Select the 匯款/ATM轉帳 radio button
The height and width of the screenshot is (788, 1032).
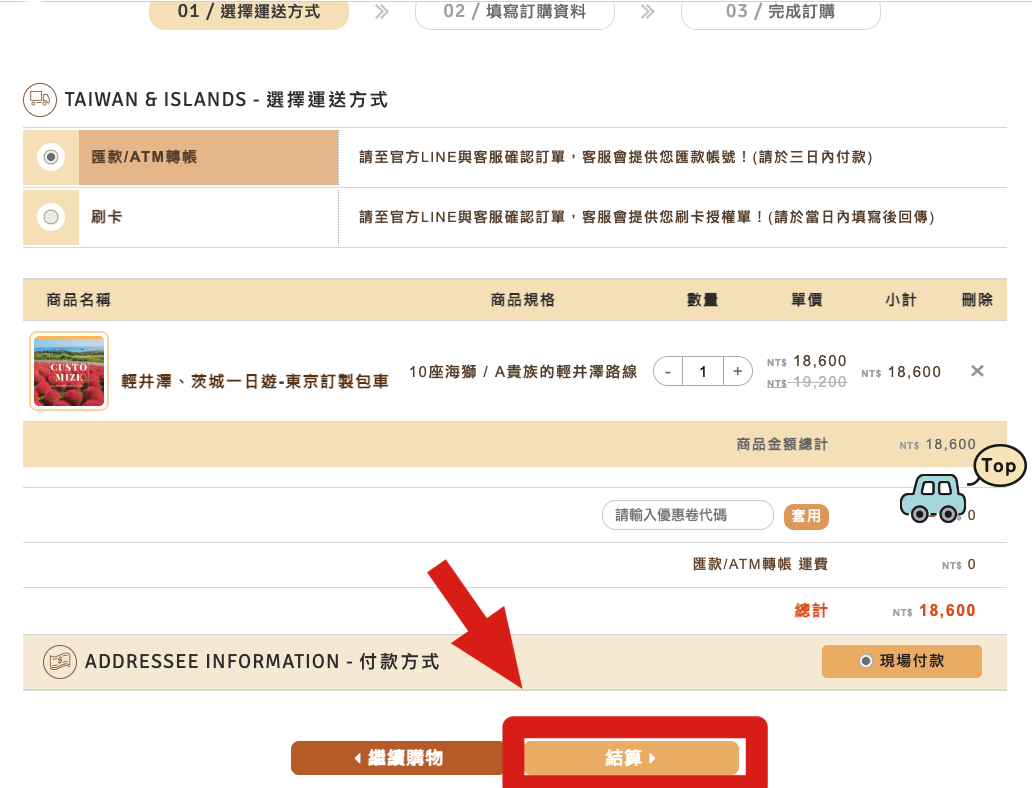51,157
